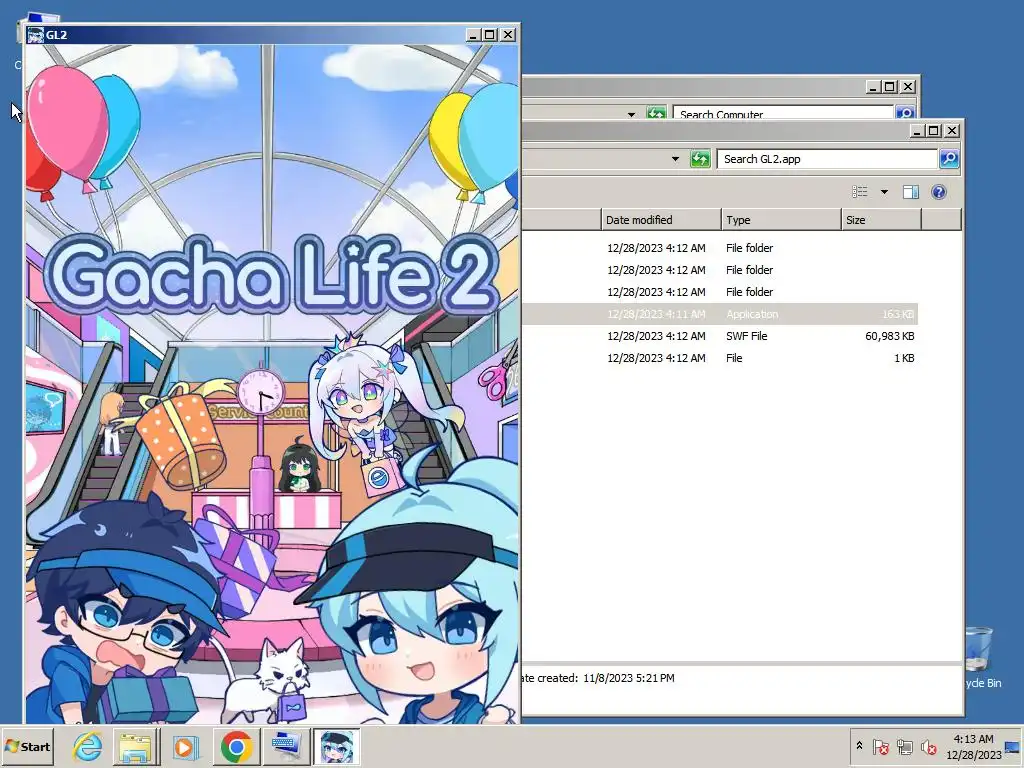Image resolution: width=1024 pixels, height=768 pixels.
Task: Click the Action Center flag tray icon
Action: pyautogui.click(x=880, y=746)
